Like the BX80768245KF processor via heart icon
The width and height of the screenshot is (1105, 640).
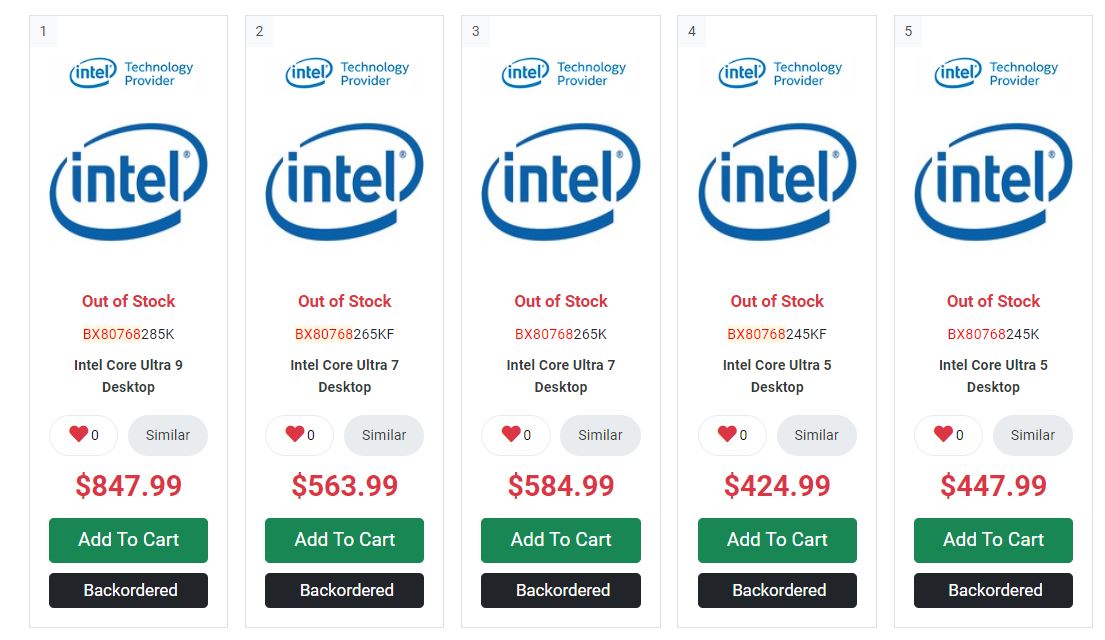728,434
